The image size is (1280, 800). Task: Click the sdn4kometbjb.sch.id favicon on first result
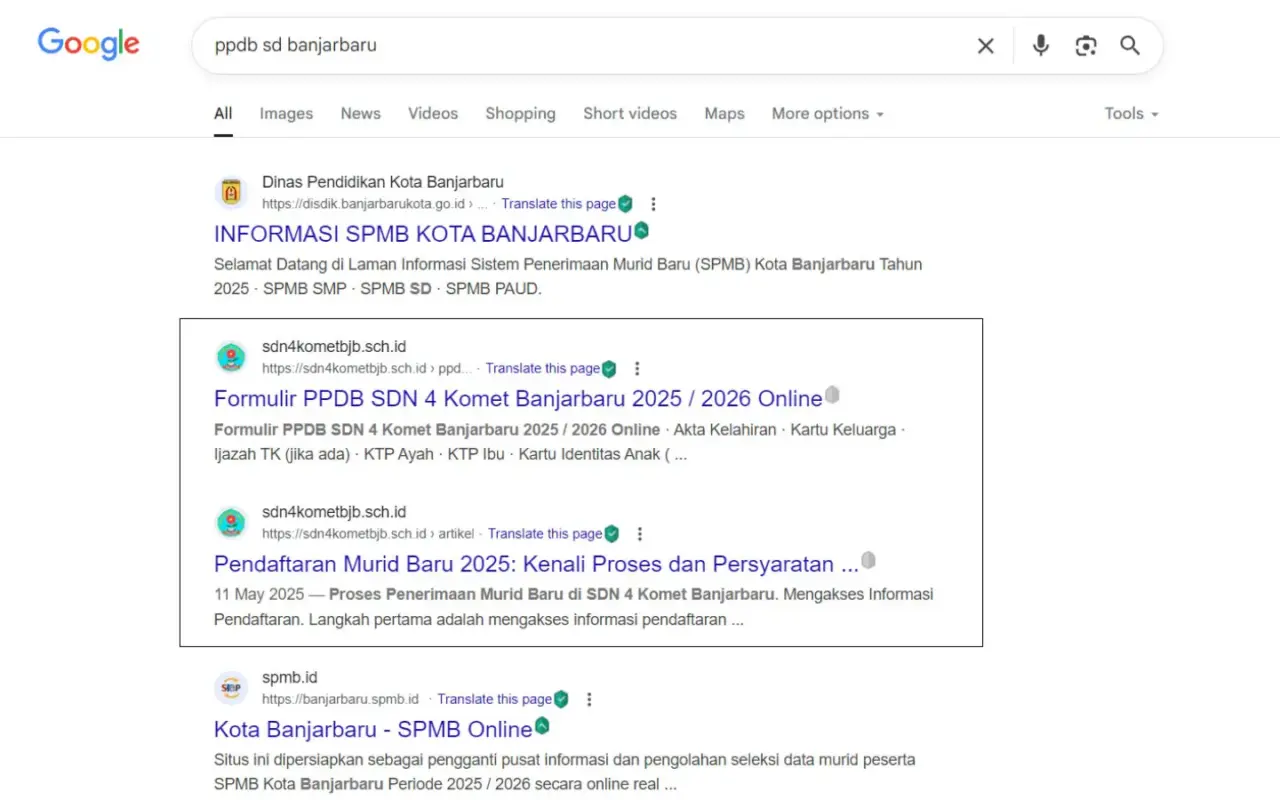click(x=231, y=356)
